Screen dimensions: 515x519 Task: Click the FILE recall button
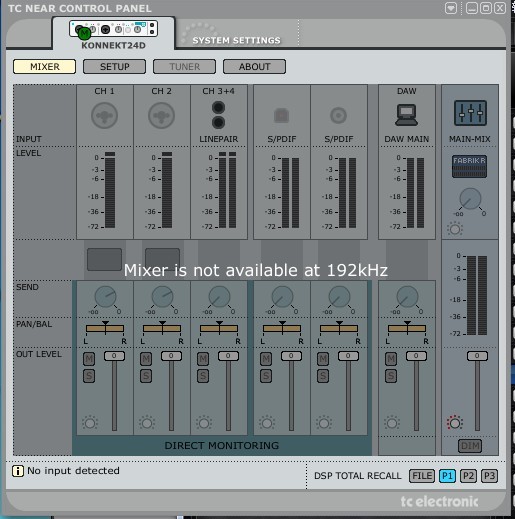[x=422, y=476]
